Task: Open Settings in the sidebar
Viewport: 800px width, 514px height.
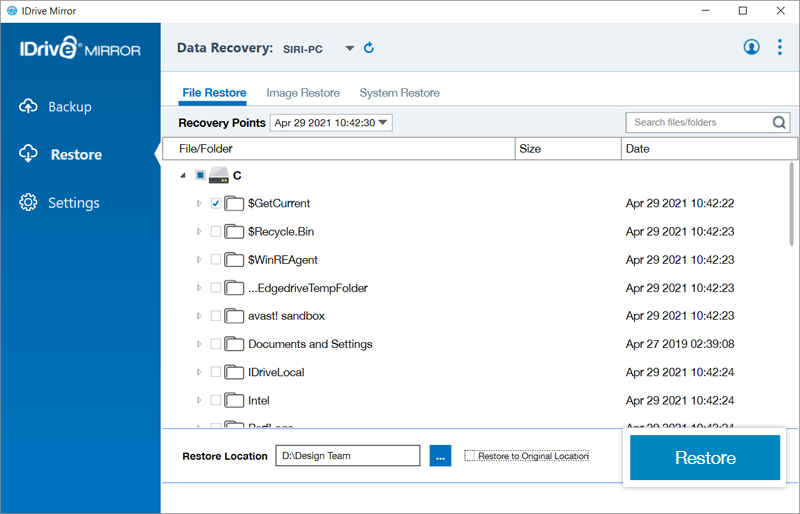Action: [60, 203]
